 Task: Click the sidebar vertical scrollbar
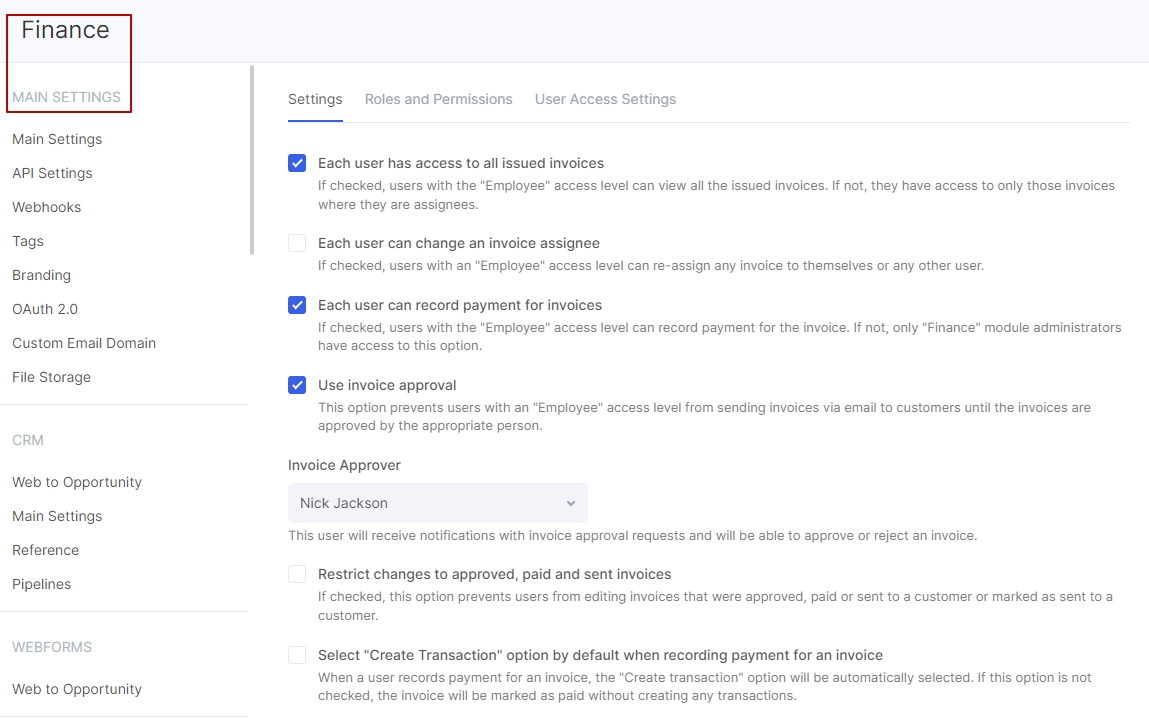[x=252, y=160]
